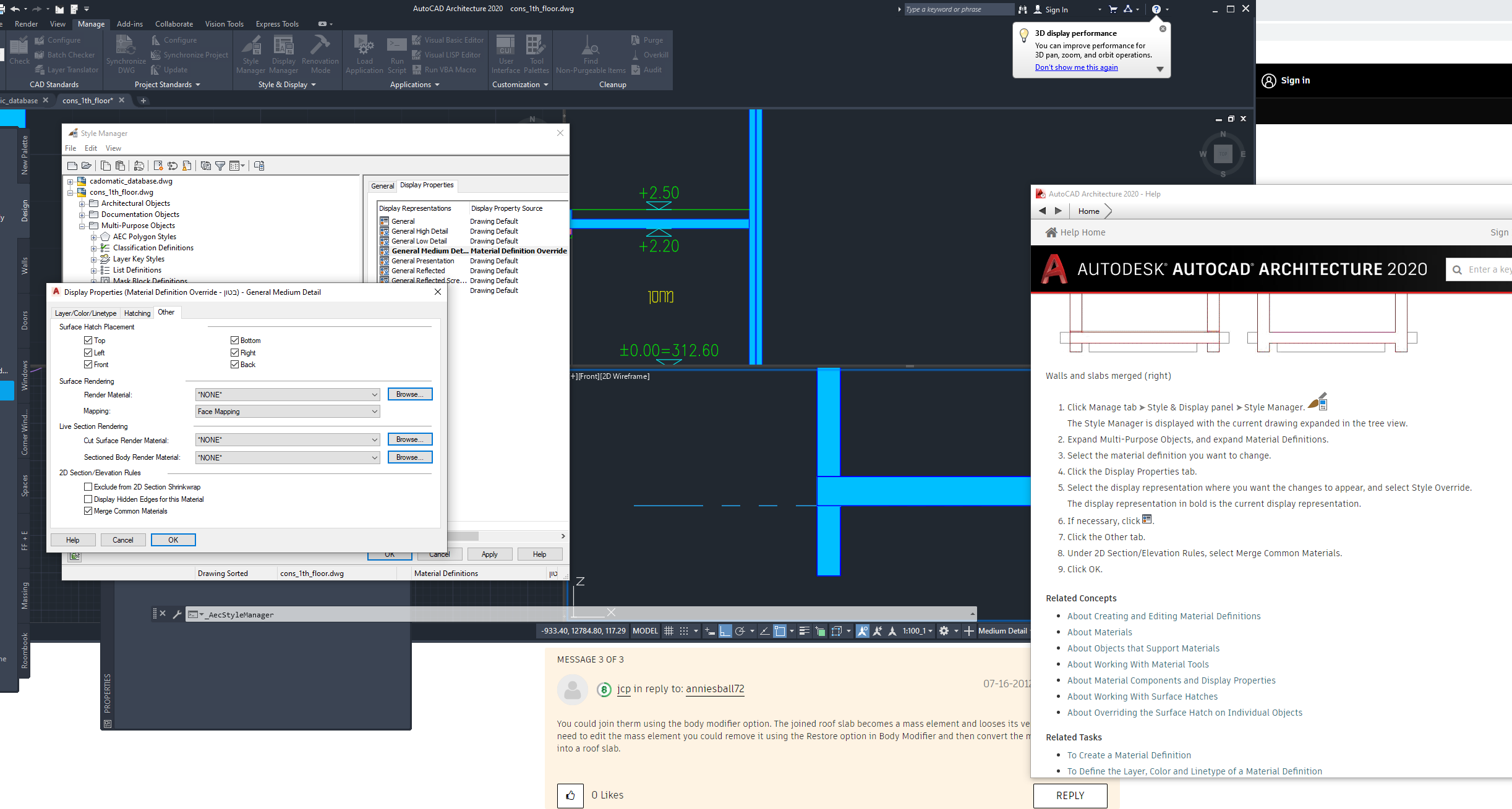This screenshot has width=1512, height=809.
Task: Open the Style Manager tool
Action: pyautogui.click(x=251, y=54)
